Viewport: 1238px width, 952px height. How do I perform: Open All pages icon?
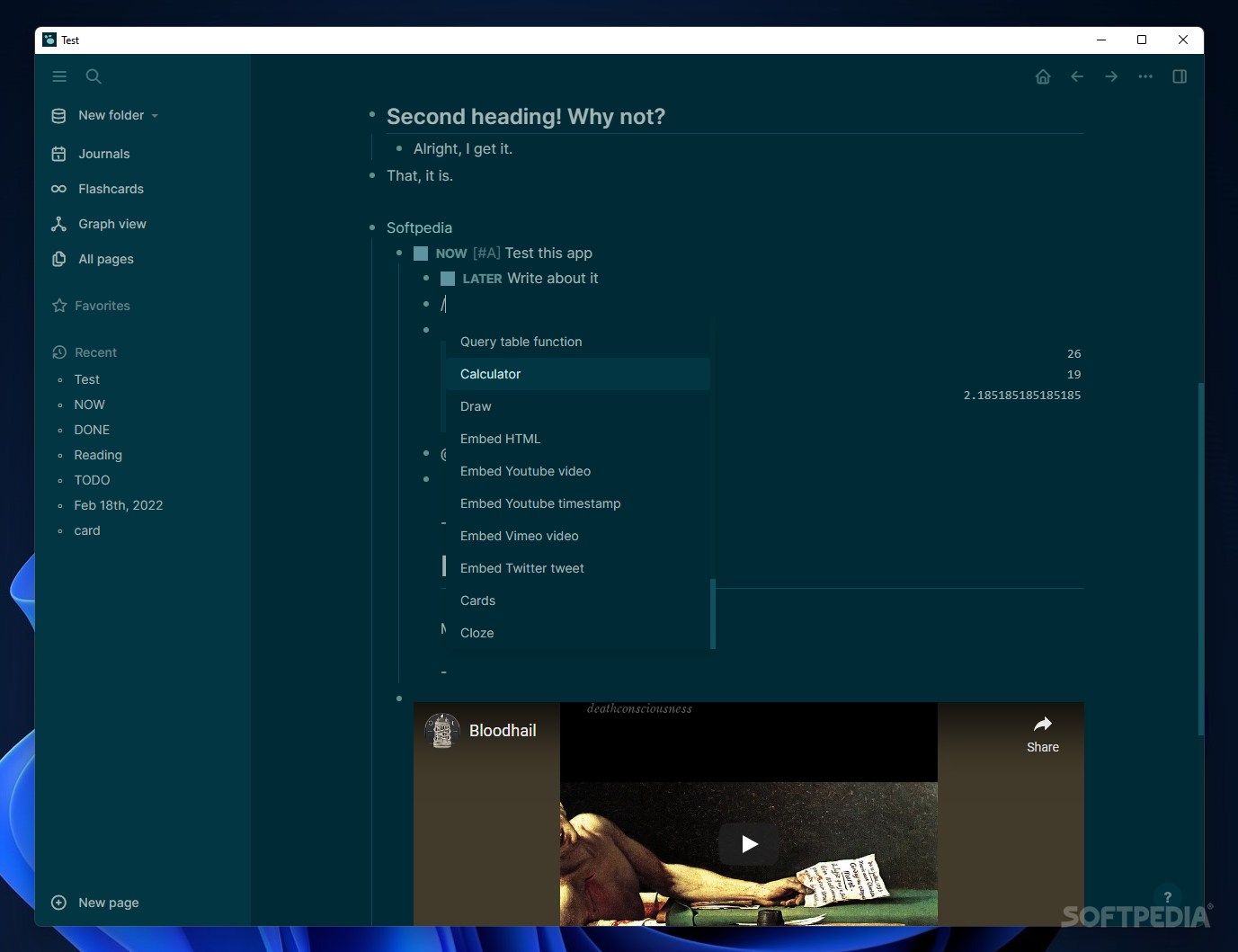click(x=58, y=259)
